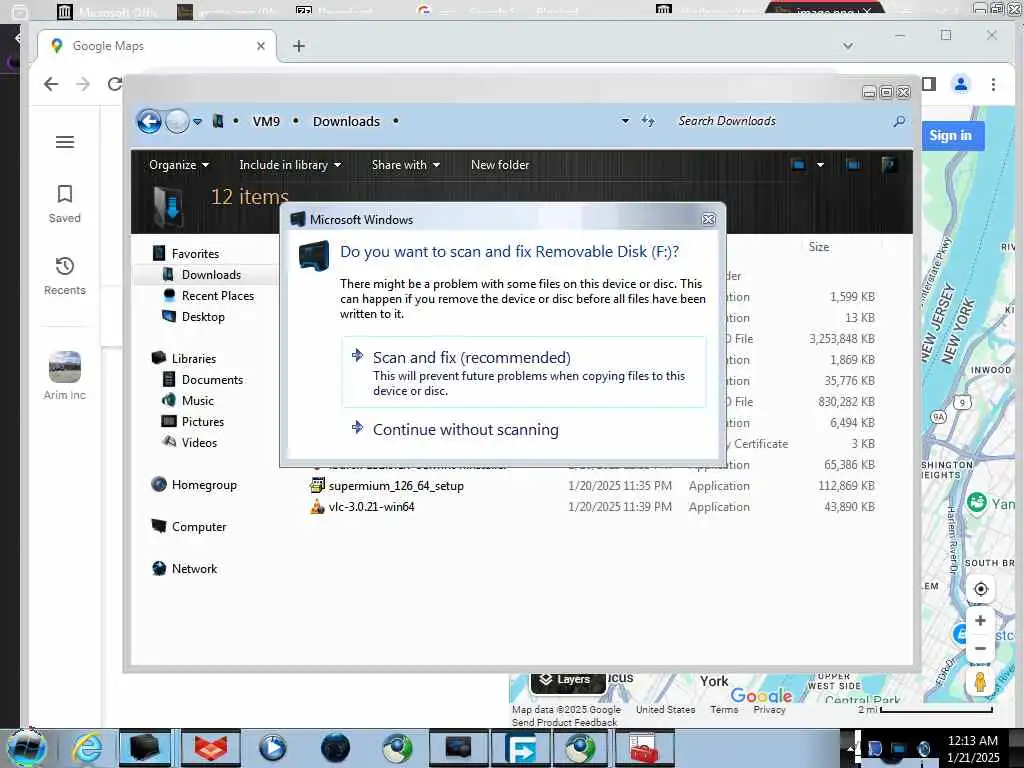Click the Arim Inc thumbnail

(65, 367)
